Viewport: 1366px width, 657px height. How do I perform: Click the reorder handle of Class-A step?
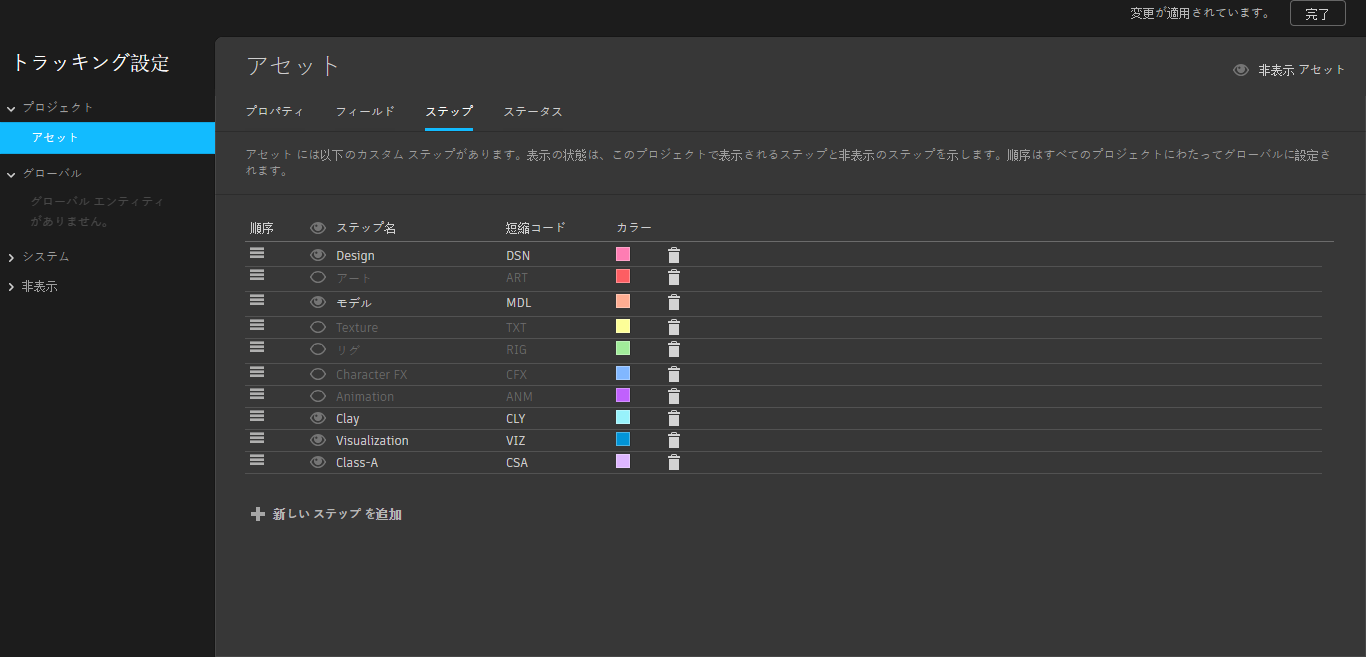(x=257, y=460)
